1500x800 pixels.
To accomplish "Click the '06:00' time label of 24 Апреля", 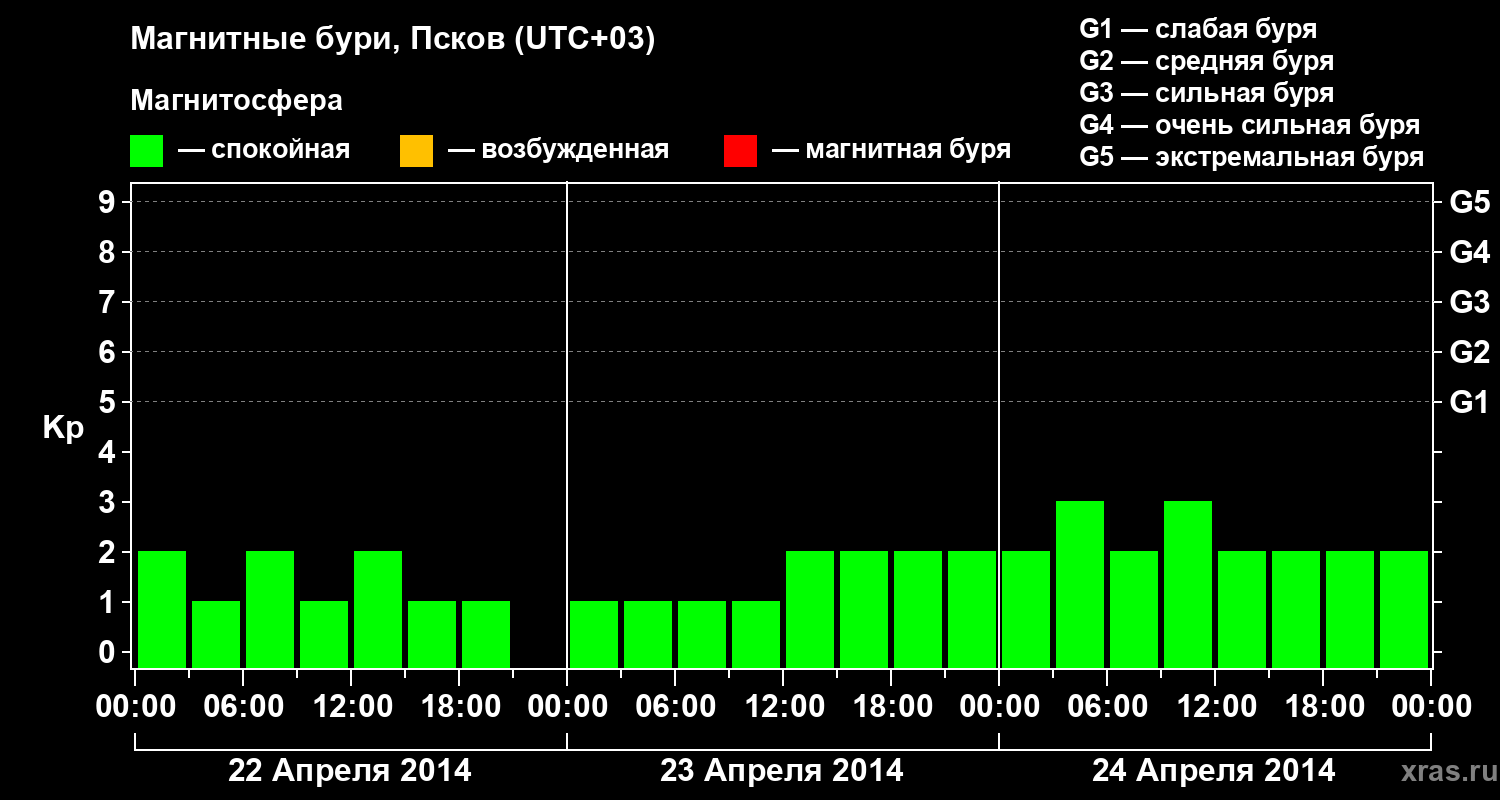I will [x=1107, y=706].
